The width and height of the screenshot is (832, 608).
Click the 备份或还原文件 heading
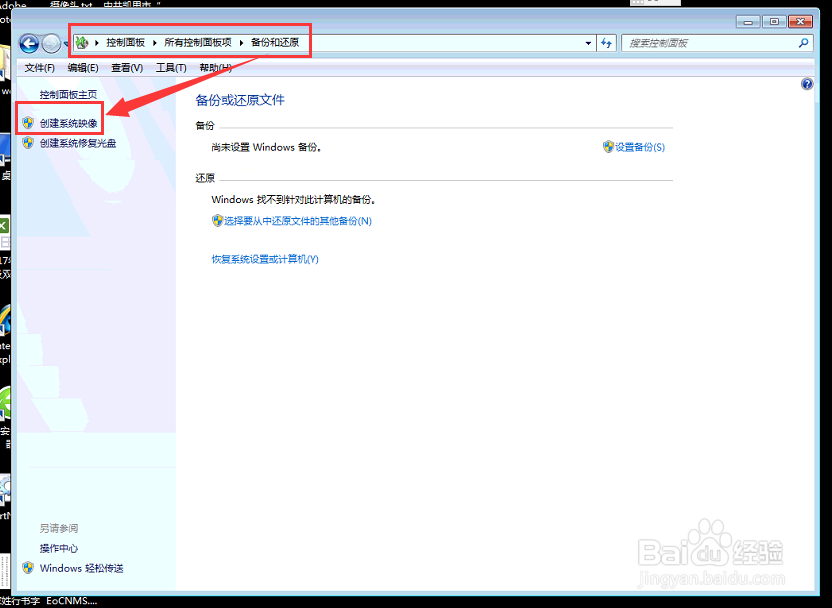pos(240,100)
